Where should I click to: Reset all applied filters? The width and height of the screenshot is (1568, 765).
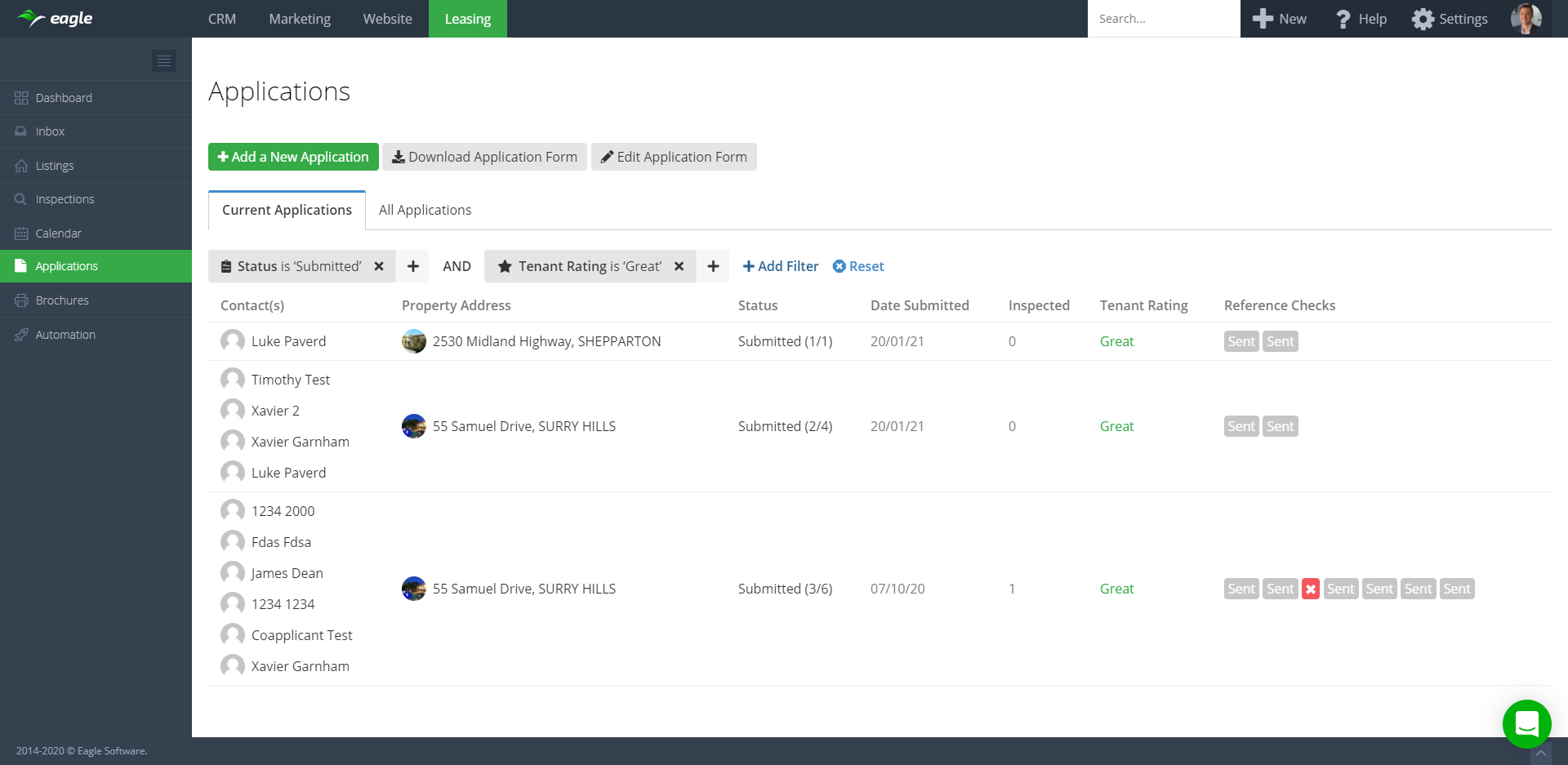click(858, 266)
